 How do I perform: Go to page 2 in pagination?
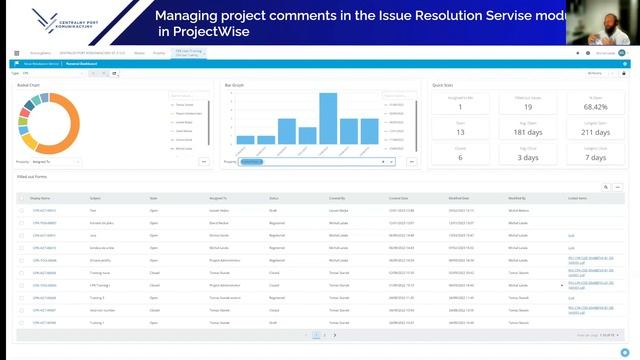(325, 335)
